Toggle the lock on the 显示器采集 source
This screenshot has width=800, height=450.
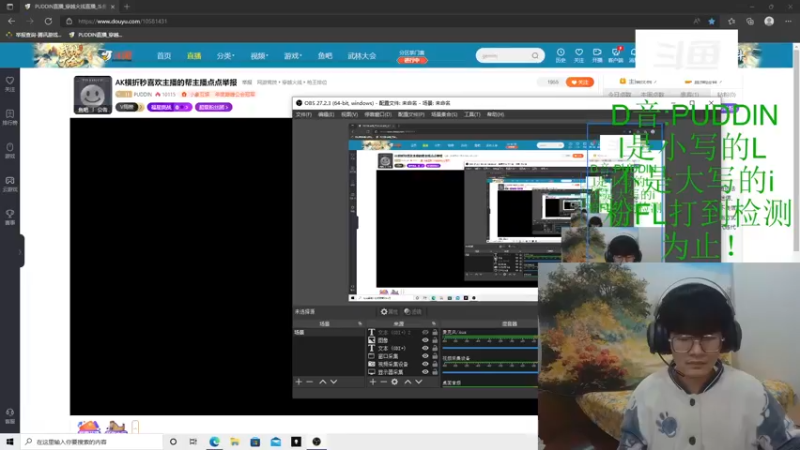[x=435, y=372]
